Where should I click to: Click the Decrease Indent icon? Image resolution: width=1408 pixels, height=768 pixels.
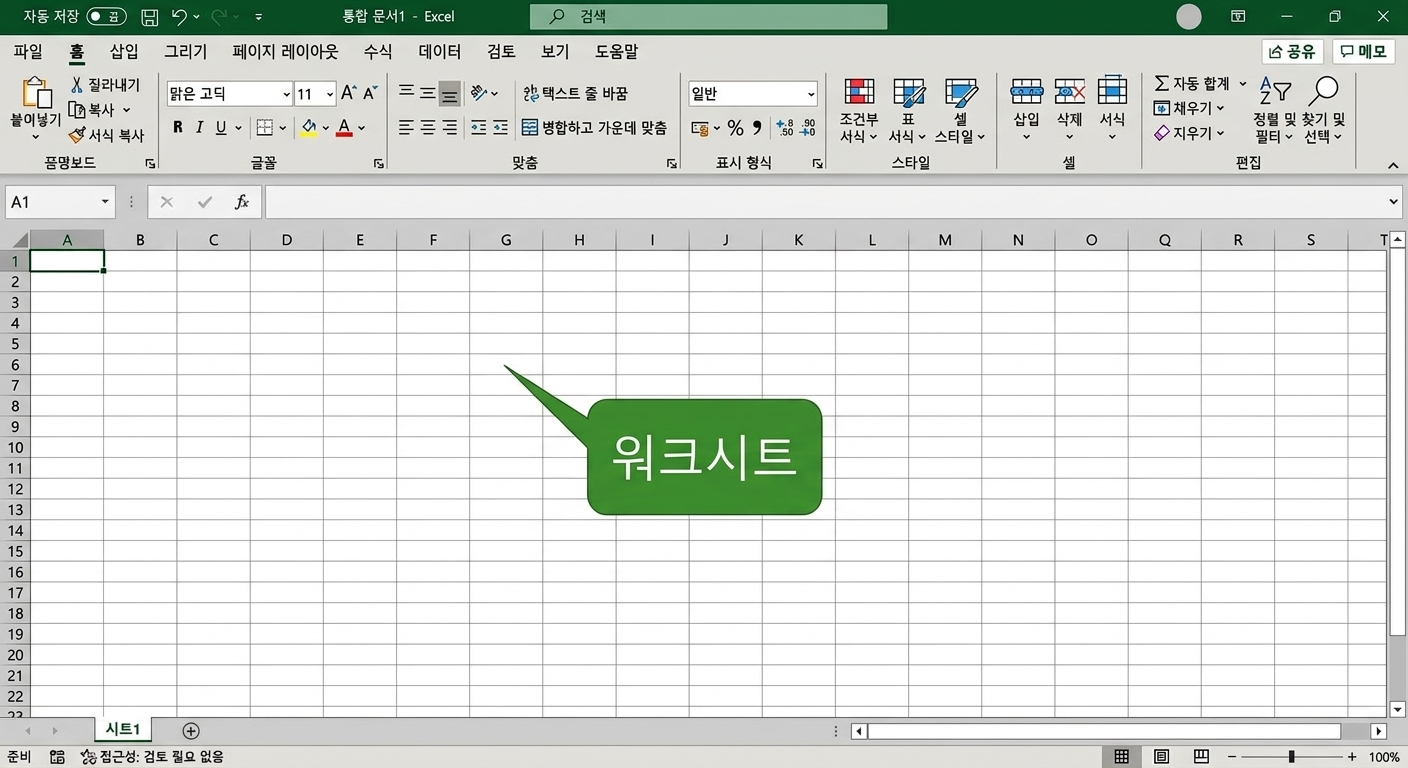[x=479, y=128]
